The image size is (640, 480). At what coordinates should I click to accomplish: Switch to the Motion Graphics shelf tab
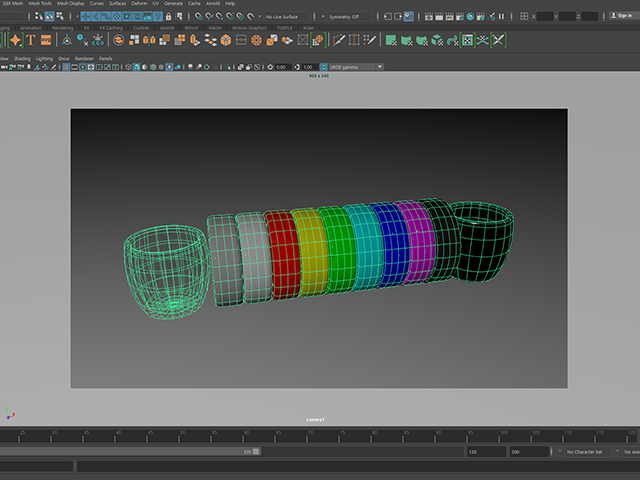(x=249, y=28)
